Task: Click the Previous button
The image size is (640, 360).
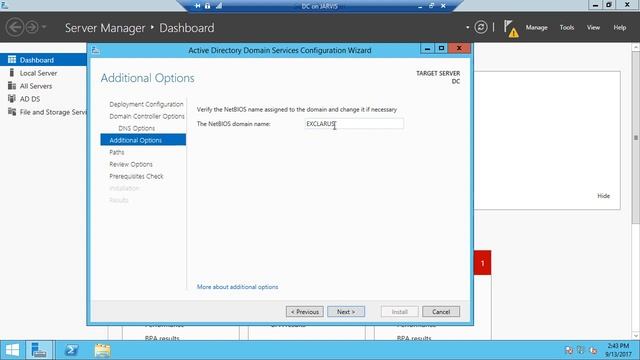Action: pos(304,311)
